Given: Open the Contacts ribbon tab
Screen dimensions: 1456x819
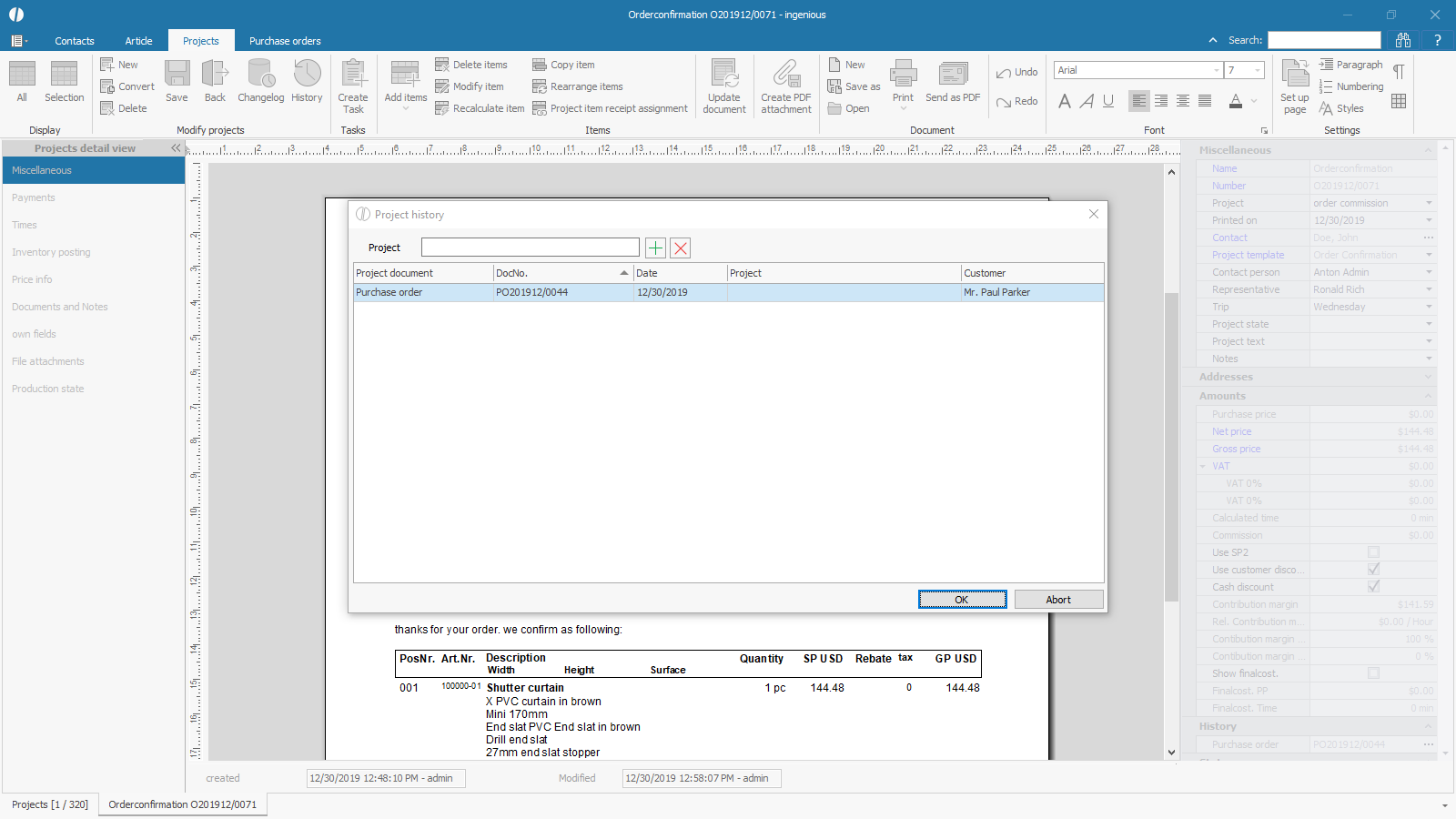Looking at the screenshot, I should [75, 41].
